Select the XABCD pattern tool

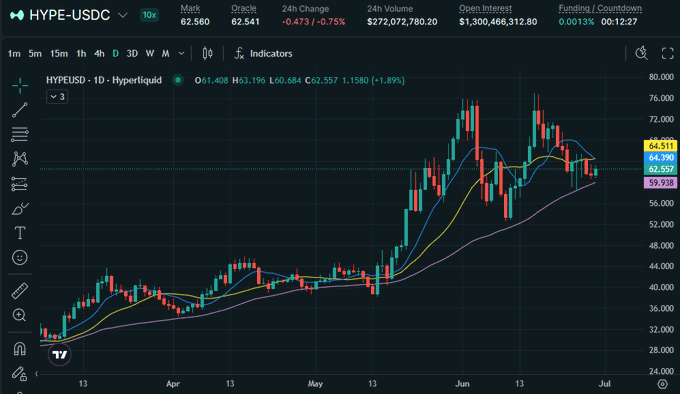click(x=20, y=159)
